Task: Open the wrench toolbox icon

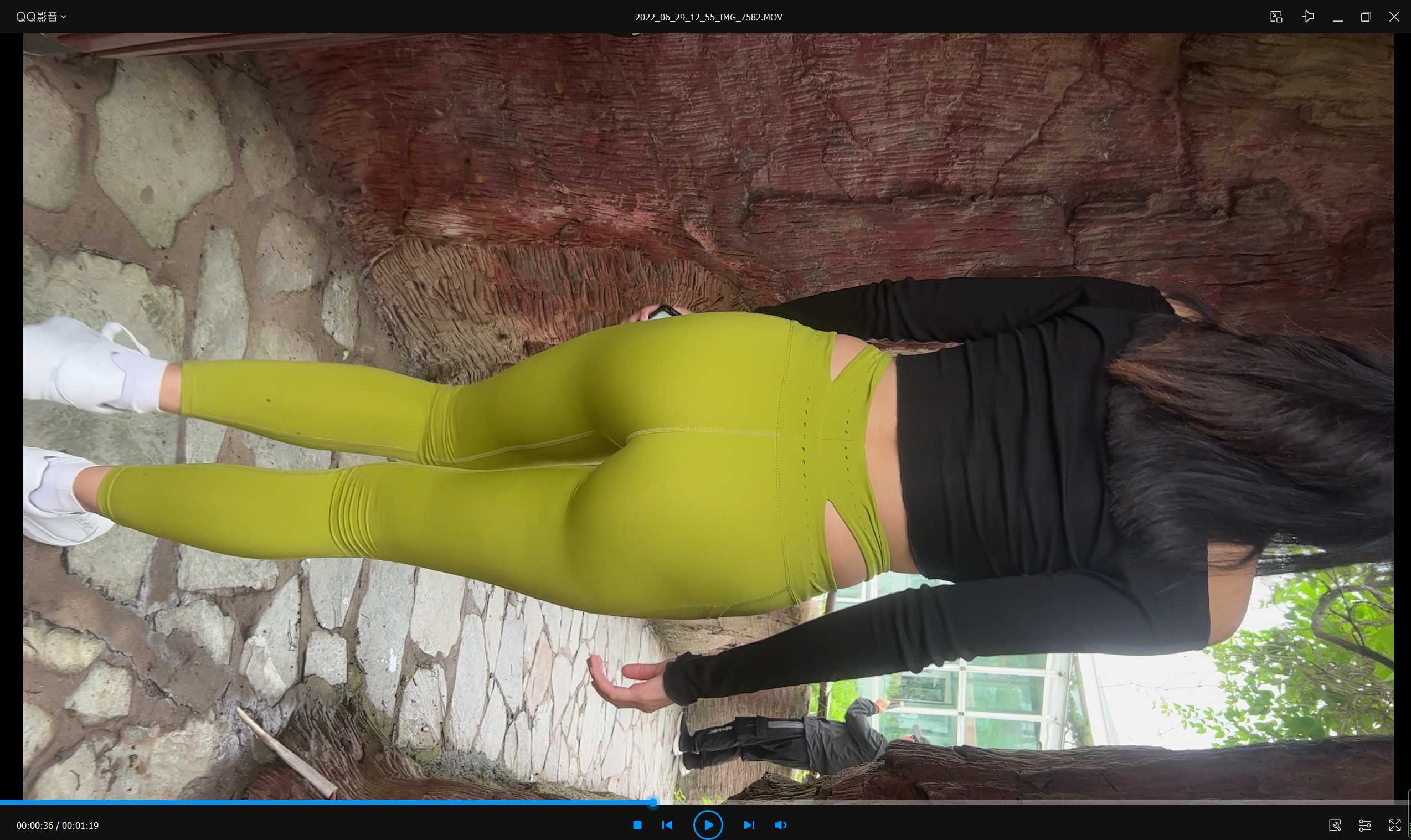Action: coord(1335,824)
